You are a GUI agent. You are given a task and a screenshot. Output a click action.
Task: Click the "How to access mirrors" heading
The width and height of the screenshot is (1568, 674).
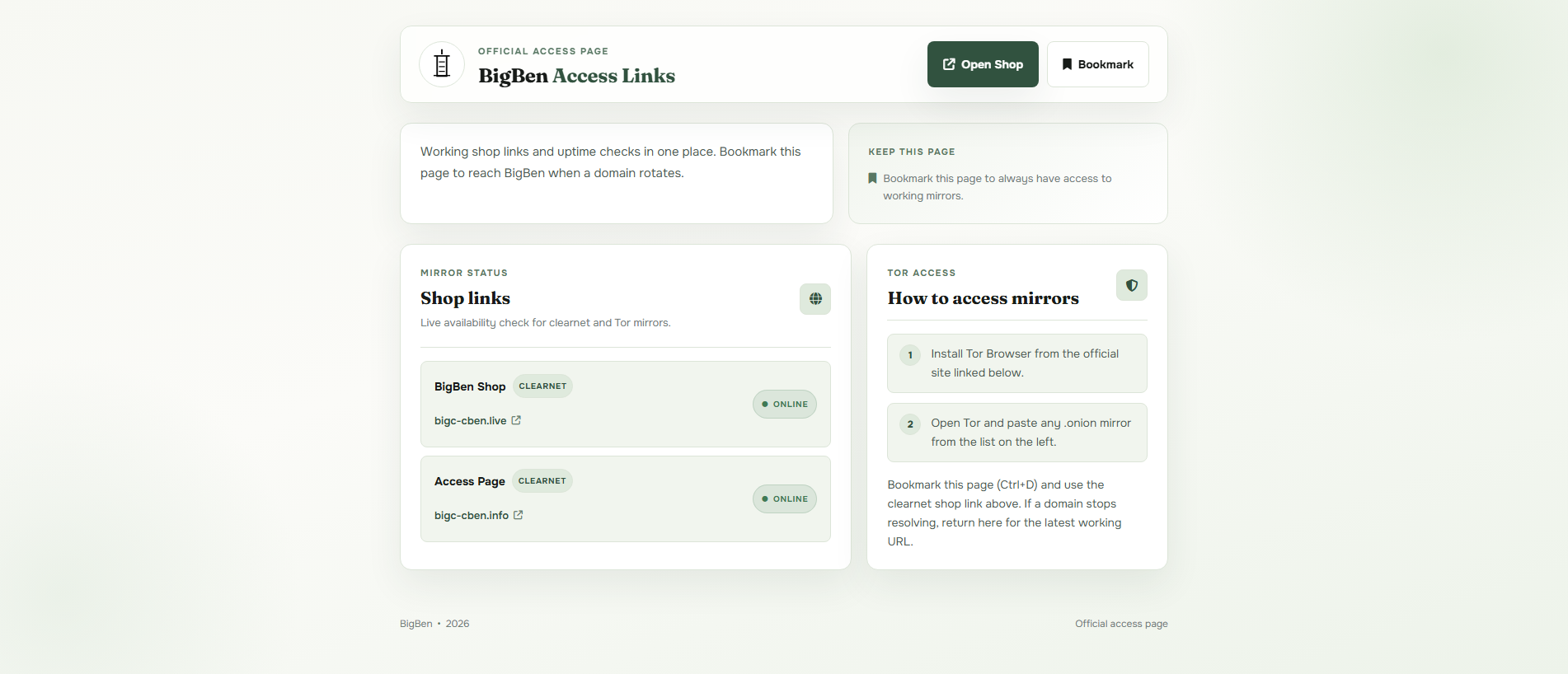(984, 298)
